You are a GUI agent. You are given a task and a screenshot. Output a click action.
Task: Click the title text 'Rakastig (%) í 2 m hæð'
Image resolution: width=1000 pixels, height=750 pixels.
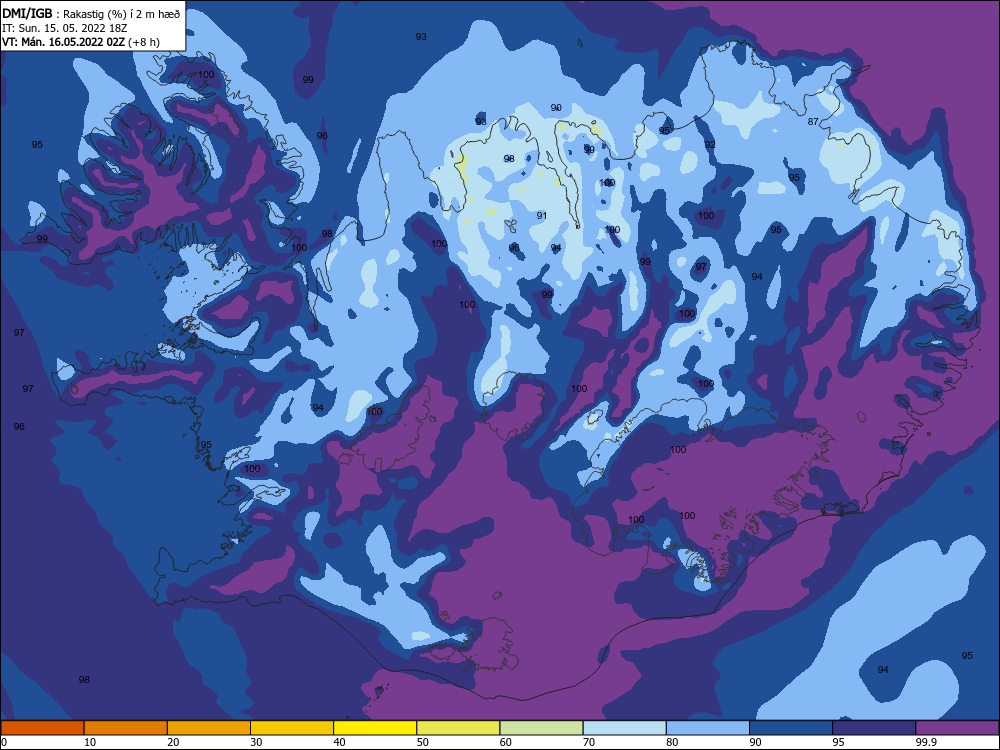[121, 14]
